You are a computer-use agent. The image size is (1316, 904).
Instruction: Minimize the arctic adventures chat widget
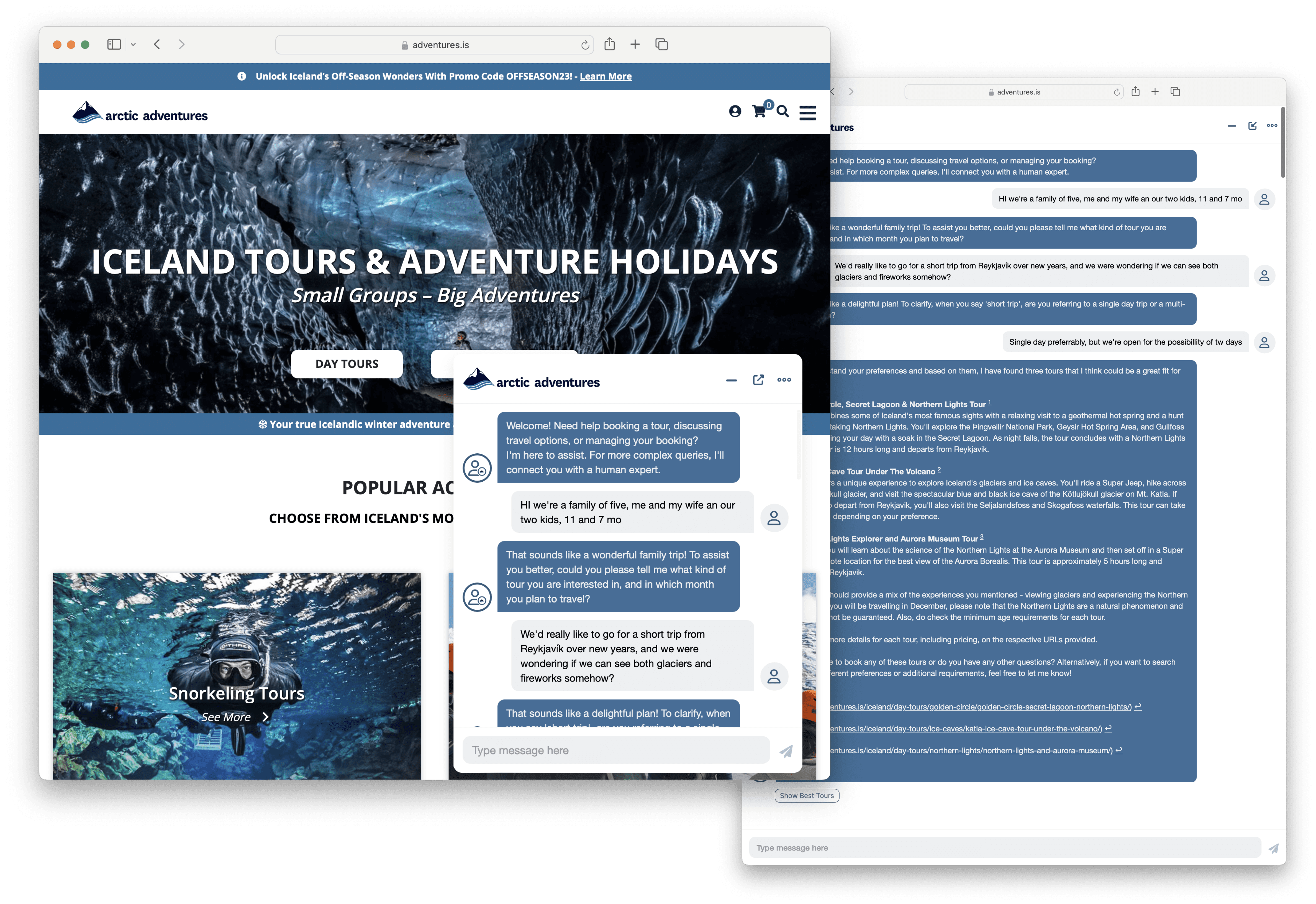(x=731, y=380)
